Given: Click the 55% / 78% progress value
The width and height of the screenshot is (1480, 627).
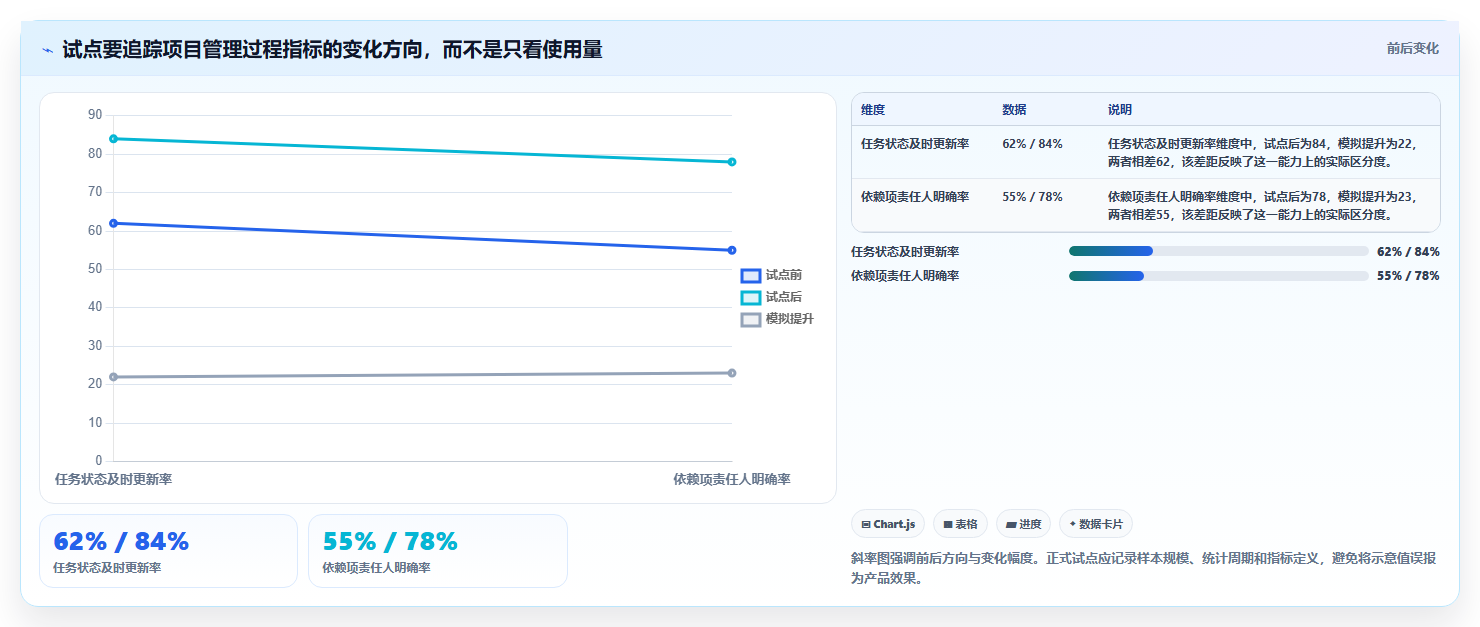Looking at the screenshot, I should pos(1408,276).
